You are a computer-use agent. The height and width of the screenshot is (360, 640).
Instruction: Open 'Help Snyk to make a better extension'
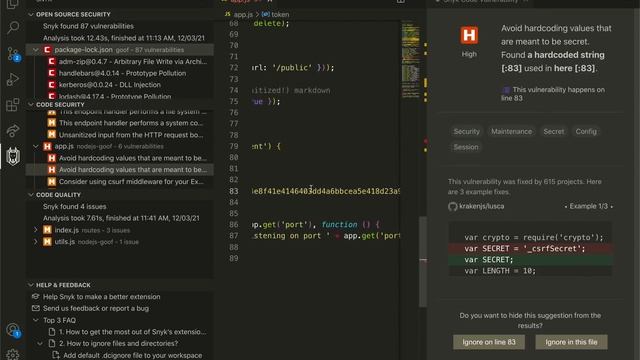[x=102, y=297]
